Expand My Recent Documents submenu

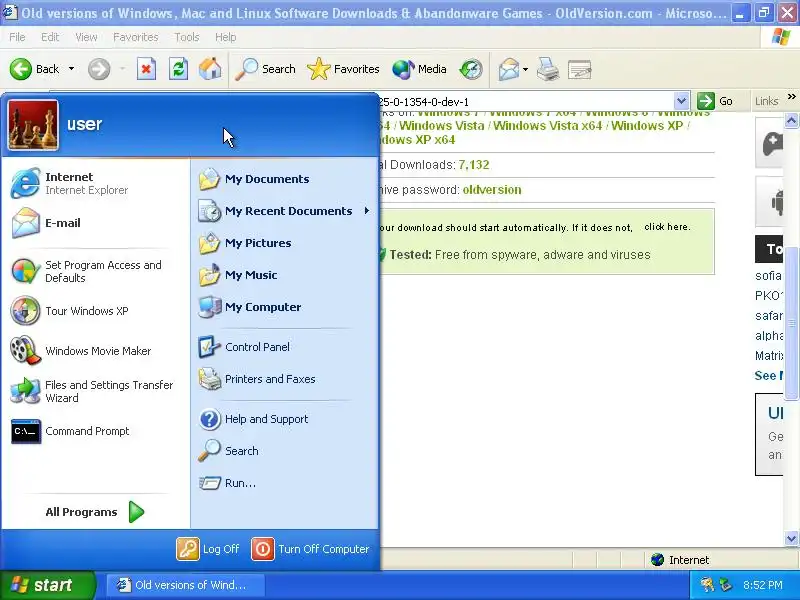coord(284,211)
